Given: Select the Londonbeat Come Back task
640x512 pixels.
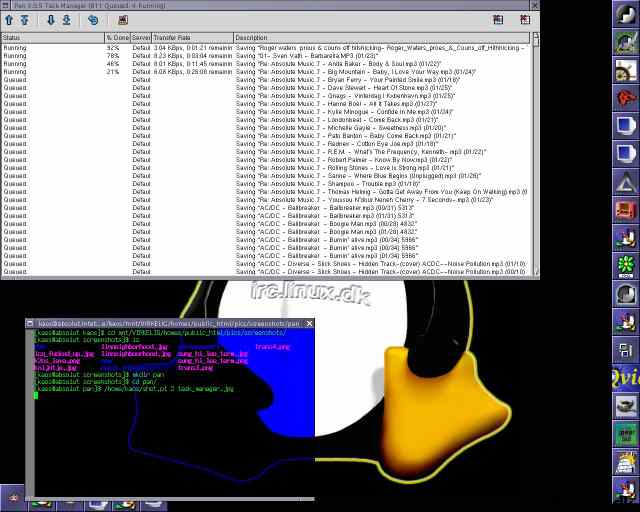Looking at the screenshot, I should coord(265,120).
